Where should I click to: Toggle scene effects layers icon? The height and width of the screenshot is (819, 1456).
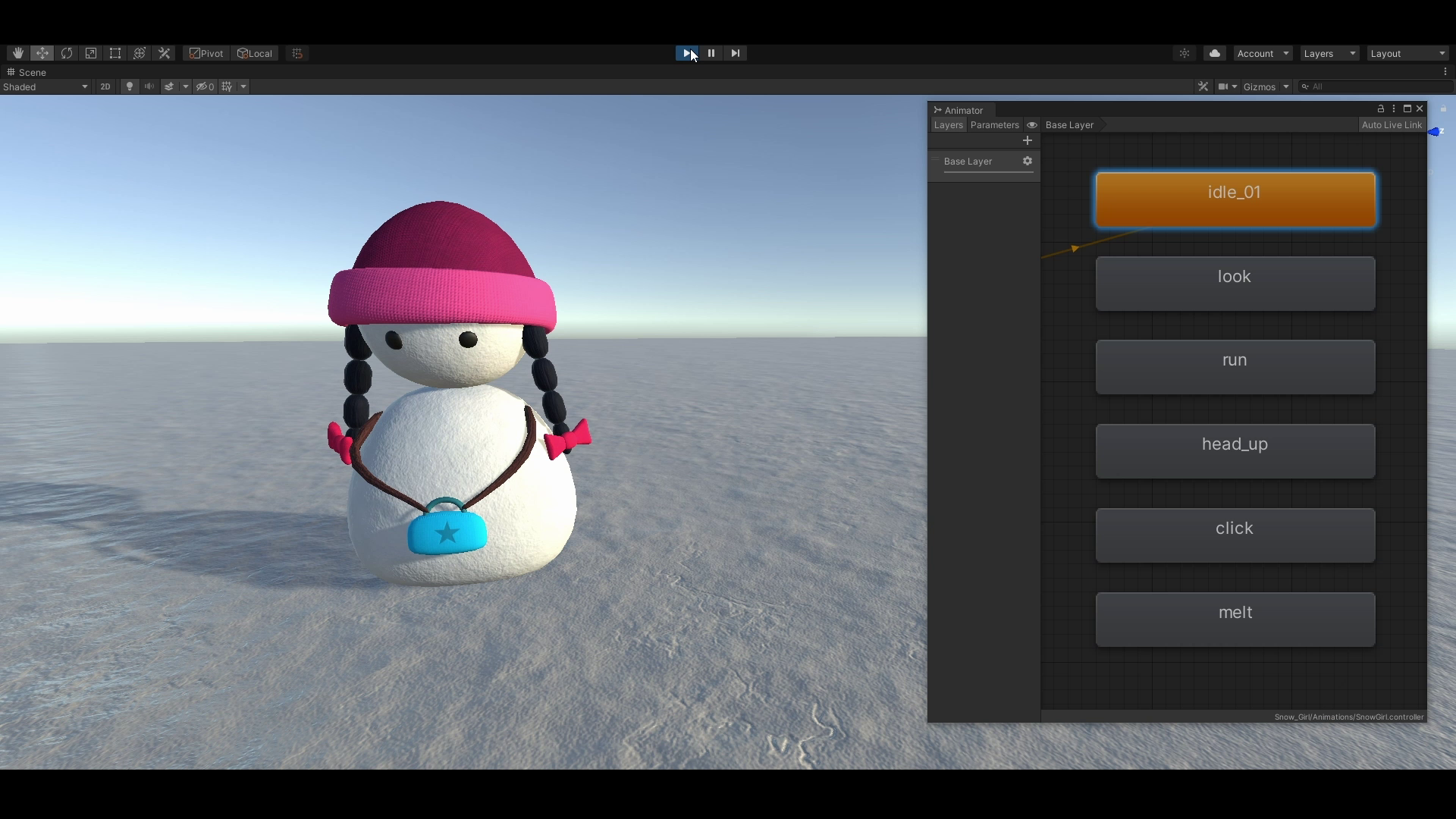169,86
